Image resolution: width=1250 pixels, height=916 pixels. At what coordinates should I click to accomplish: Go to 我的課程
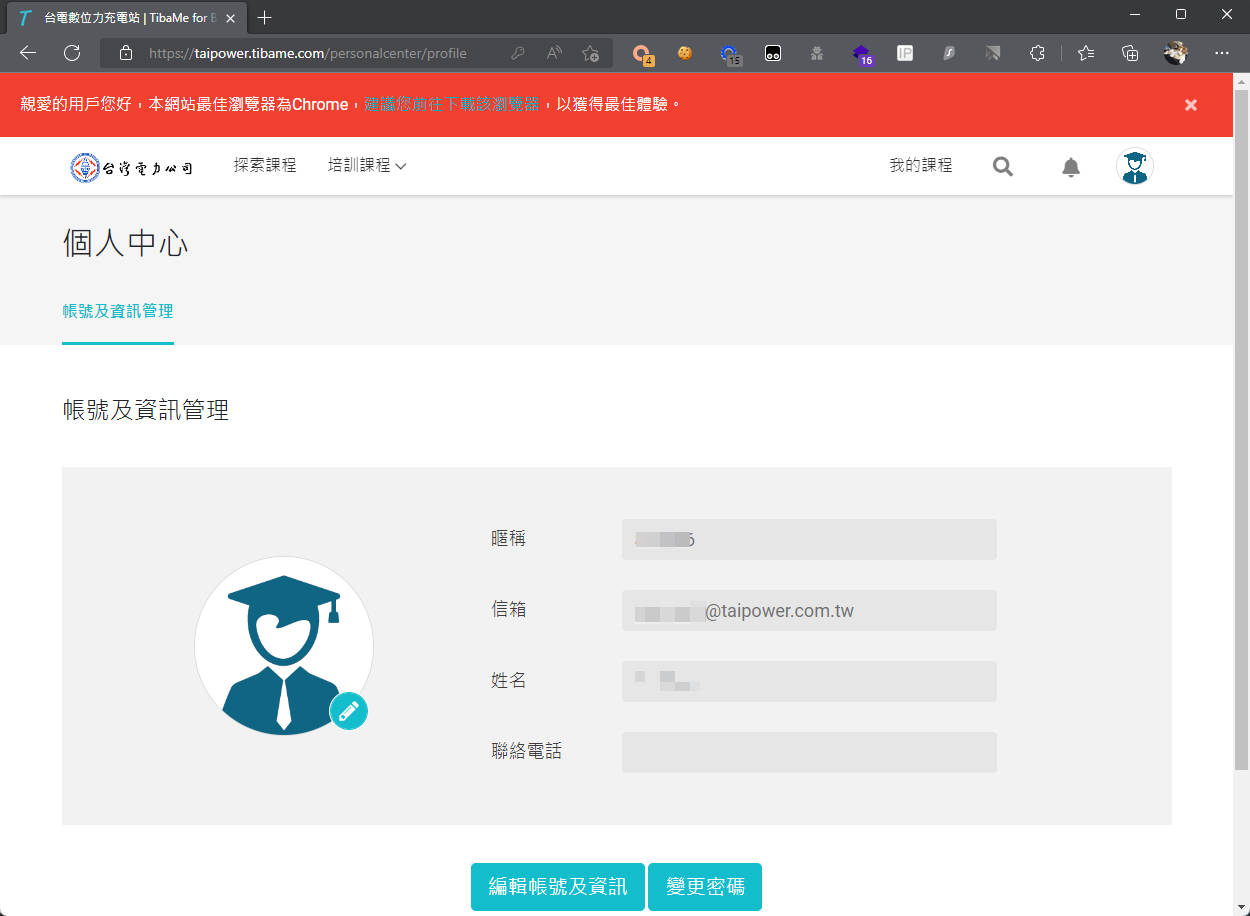(x=921, y=165)
